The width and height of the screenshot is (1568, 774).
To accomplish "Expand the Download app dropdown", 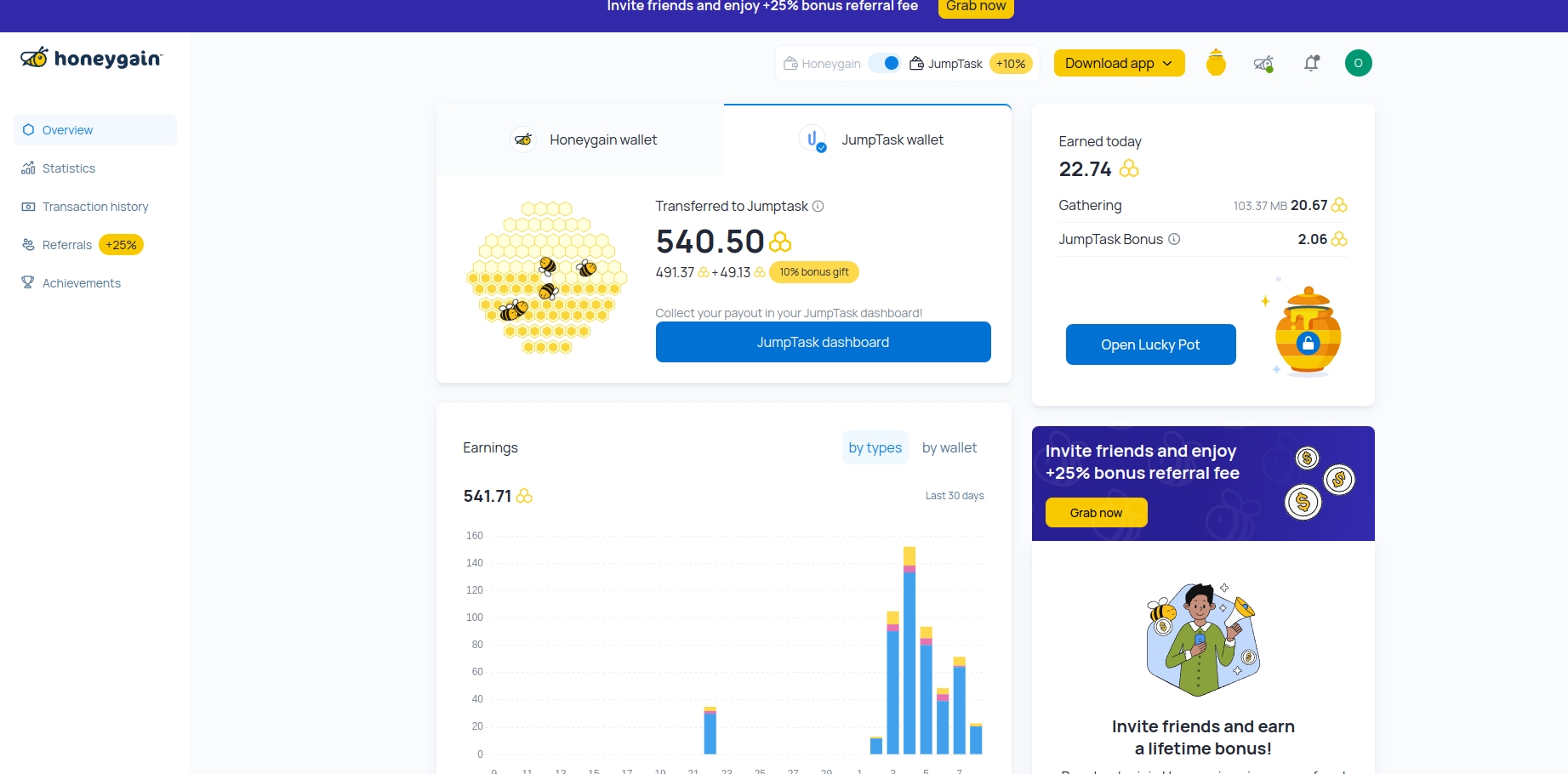I will coord(1119,63).
